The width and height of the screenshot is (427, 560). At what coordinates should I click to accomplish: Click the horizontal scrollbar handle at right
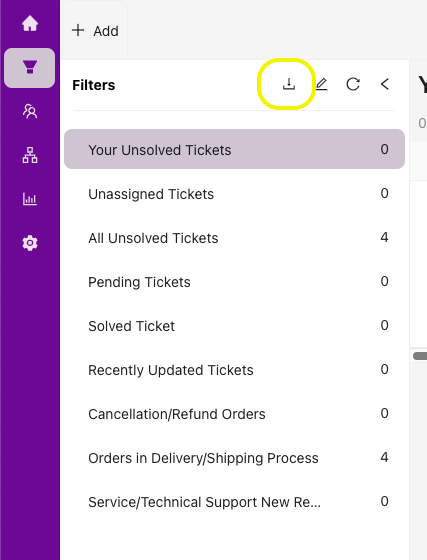pos(420,356)
